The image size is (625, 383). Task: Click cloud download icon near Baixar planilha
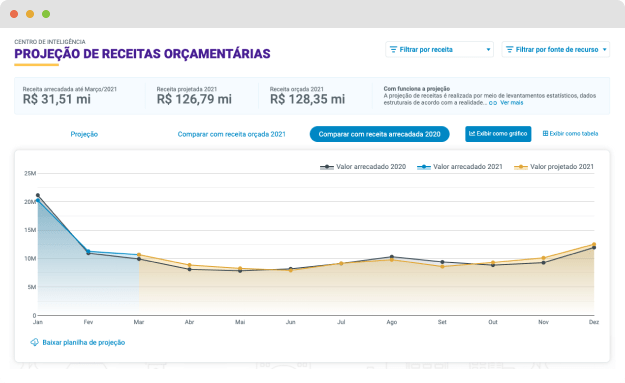pos(35,342)
